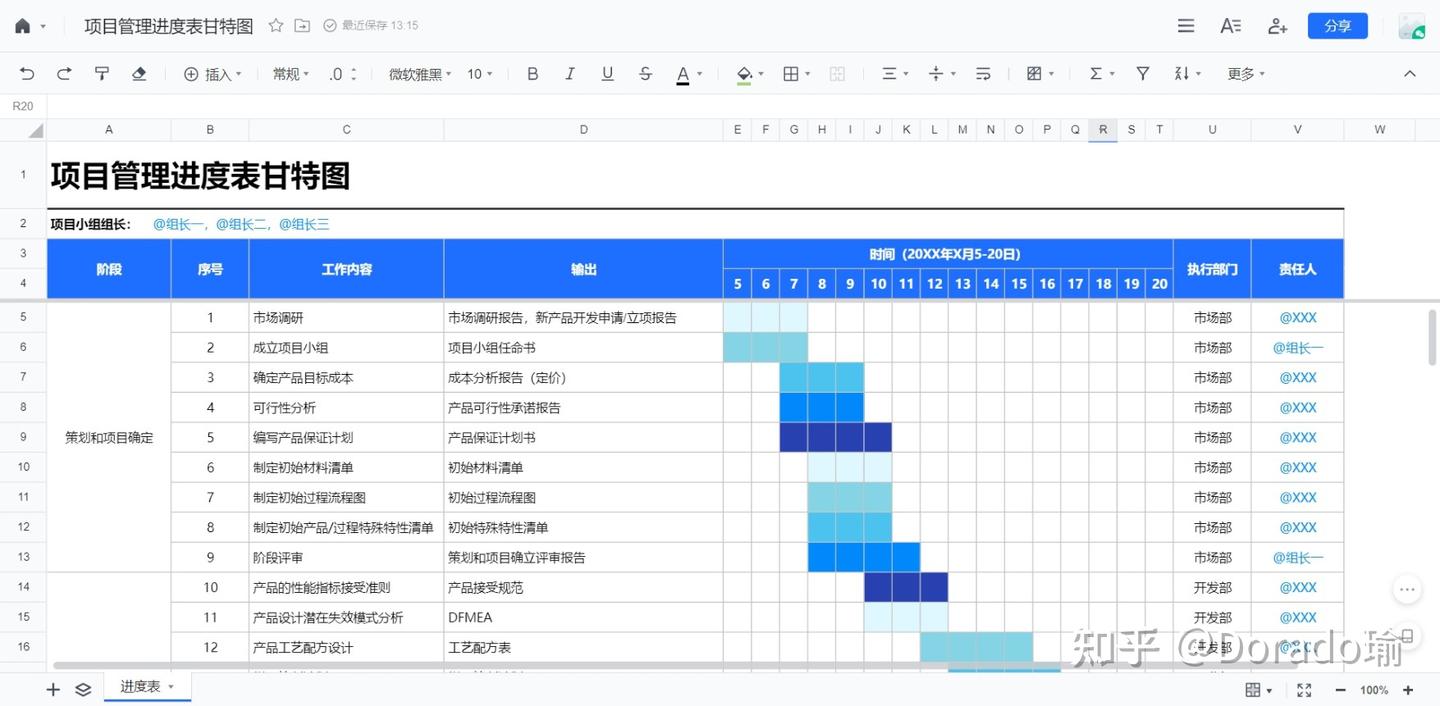Apply the fill color bucket

744,74
